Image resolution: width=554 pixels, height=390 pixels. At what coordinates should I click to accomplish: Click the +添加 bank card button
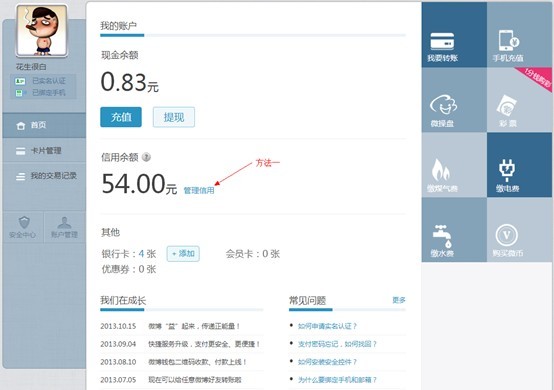[183, 254]
